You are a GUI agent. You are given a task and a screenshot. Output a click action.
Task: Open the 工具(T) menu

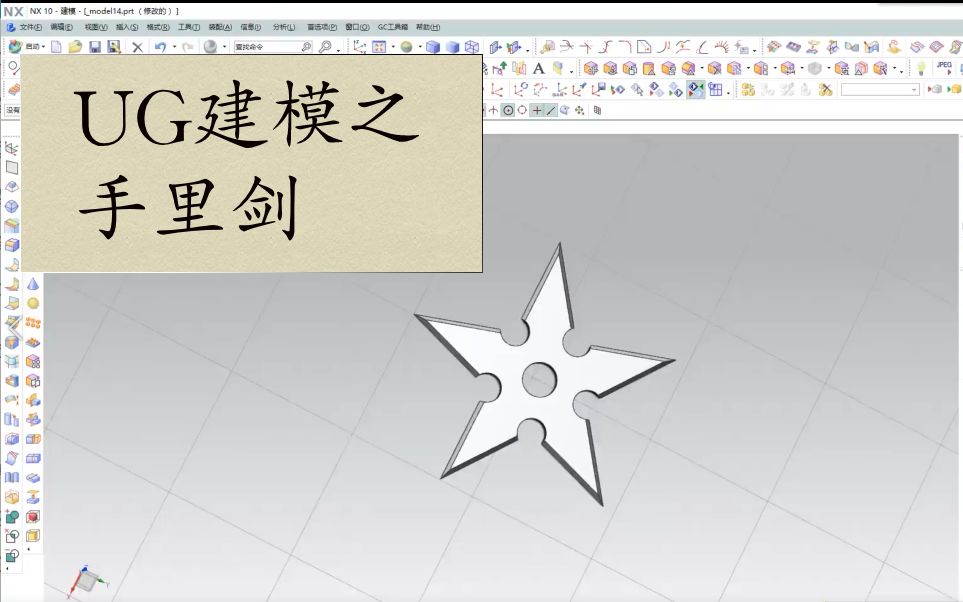coord(189,27)
